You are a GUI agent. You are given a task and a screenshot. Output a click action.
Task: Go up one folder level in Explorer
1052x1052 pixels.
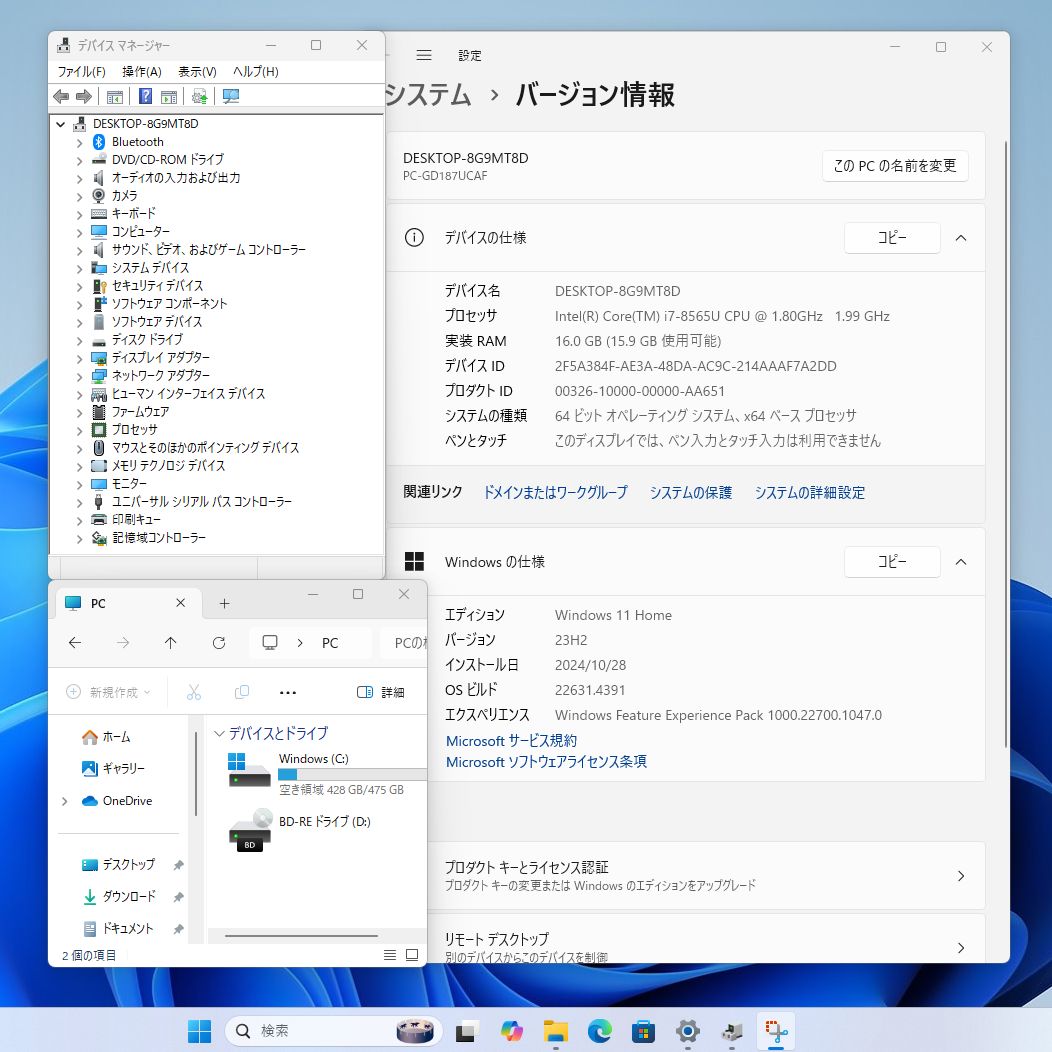[171, 643]
